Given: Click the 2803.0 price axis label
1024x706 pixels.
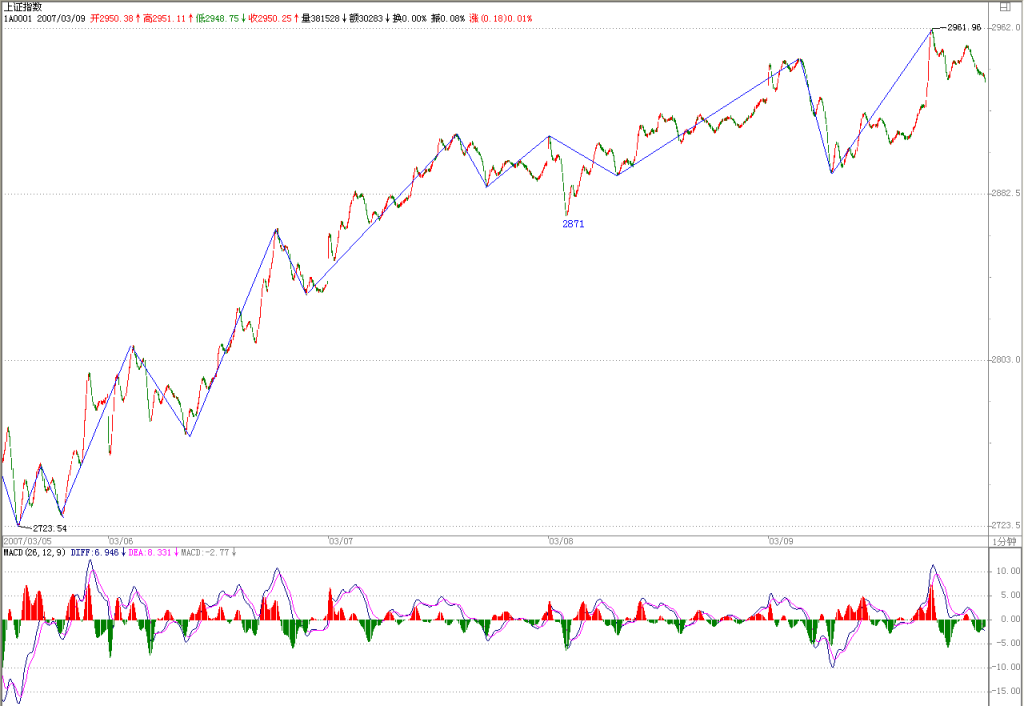Looking at the screenshot, I should (1006, 360).
